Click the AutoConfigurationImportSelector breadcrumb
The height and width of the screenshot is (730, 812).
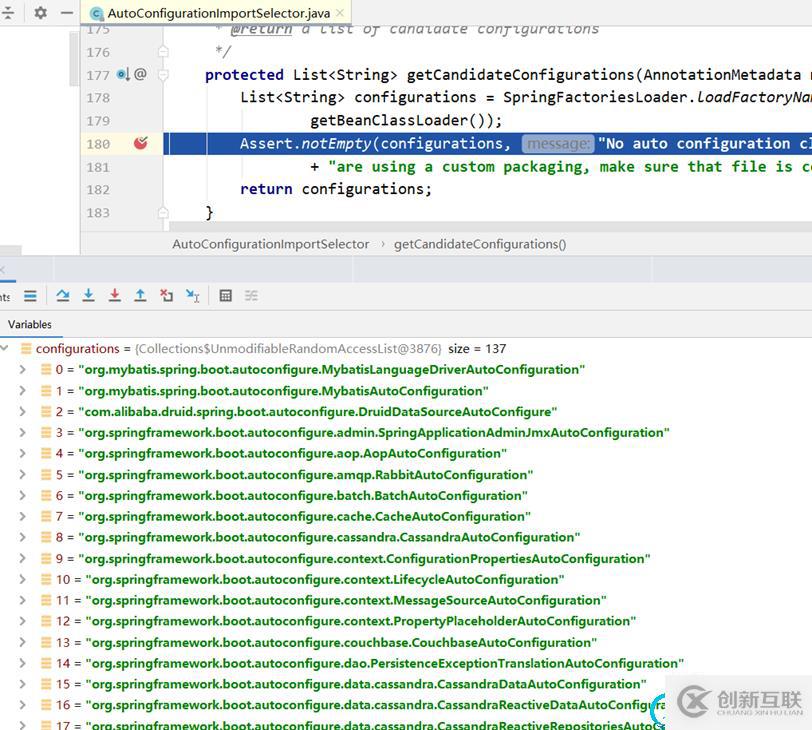pos(270,244)
